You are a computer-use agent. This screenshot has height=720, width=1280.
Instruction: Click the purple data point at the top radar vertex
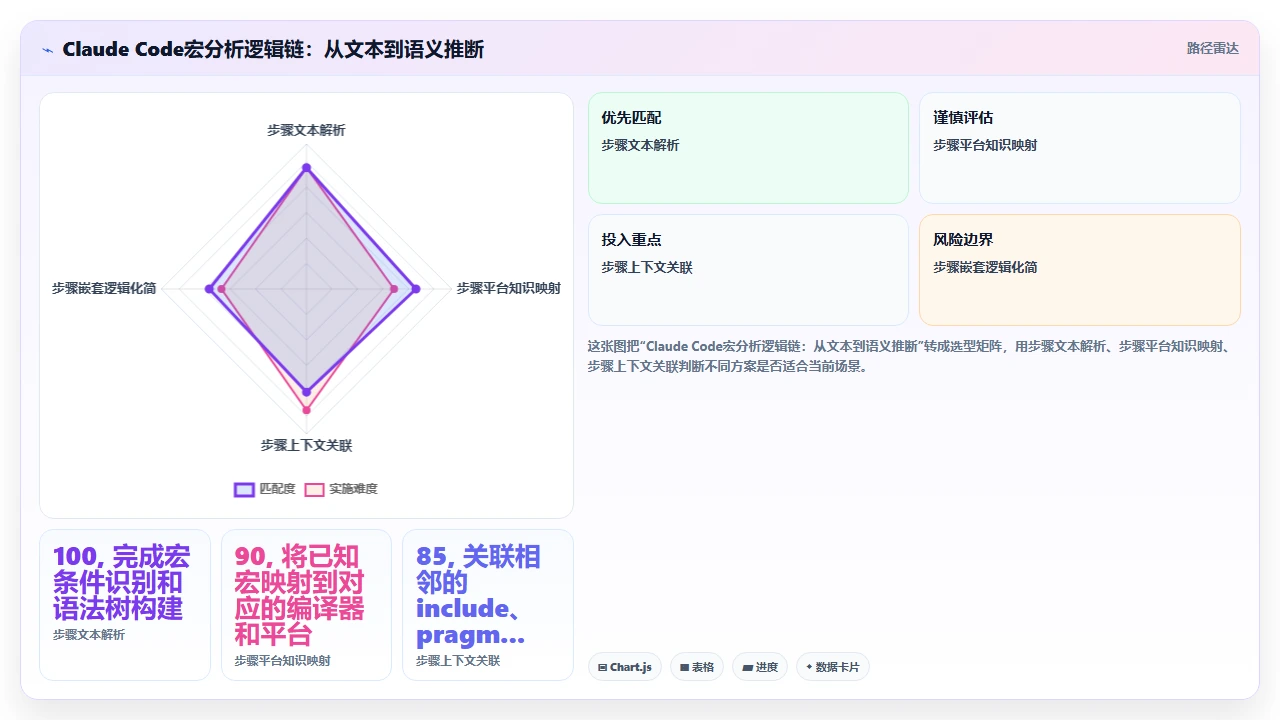click(x=306, y=167)
